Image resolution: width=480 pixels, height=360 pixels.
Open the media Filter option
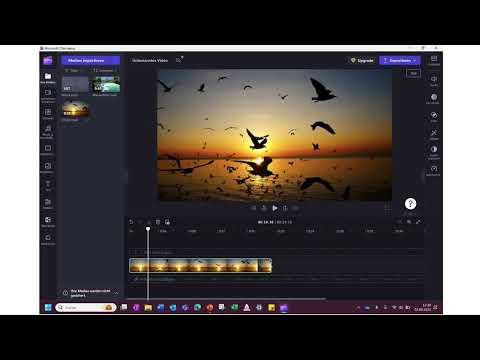(x=72, y=71)
